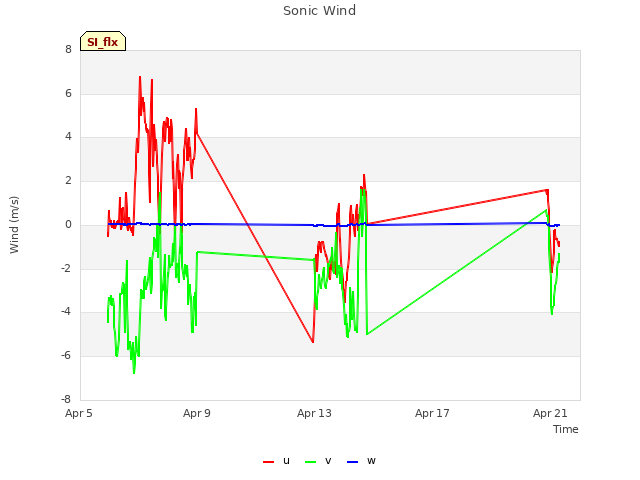Click the Apr 9 x-axis label
Viewport: 640px width, 480px height.
tap(197, 413)
